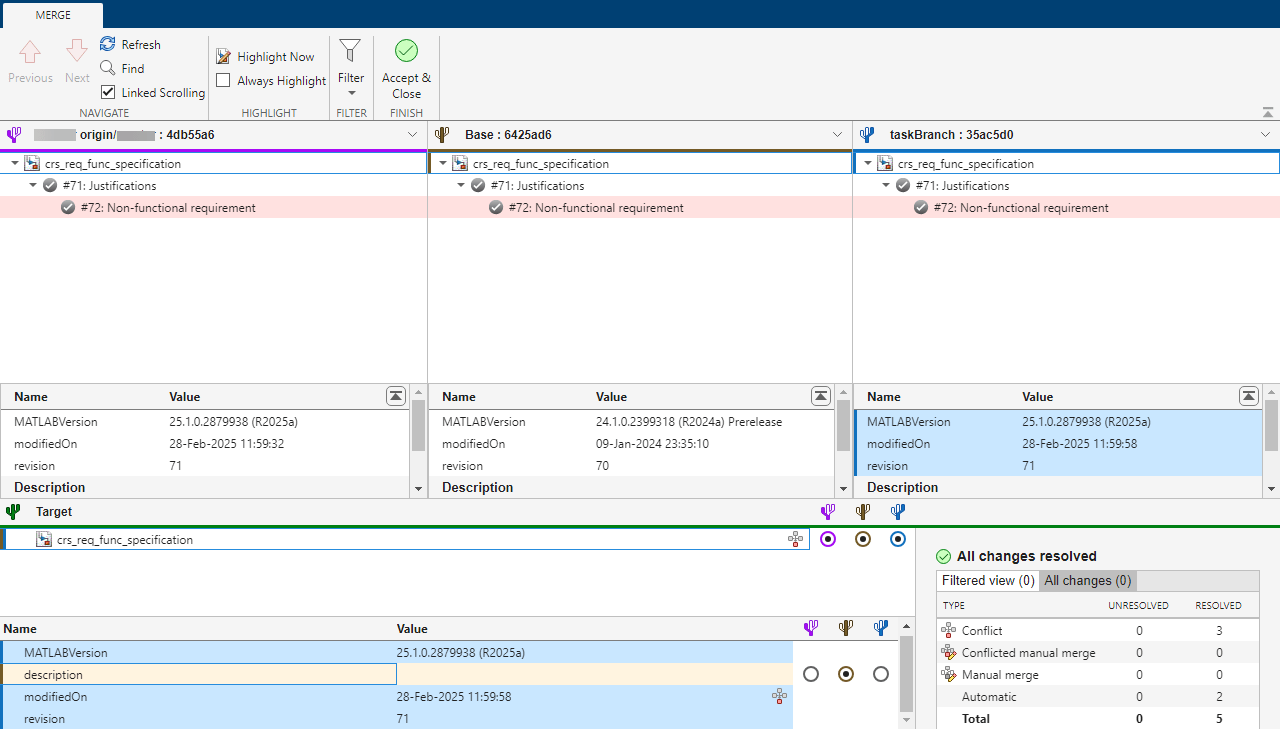The image size is (1280, 729).
Task: Click the description value input field
Action: click(x=594, y=674)
